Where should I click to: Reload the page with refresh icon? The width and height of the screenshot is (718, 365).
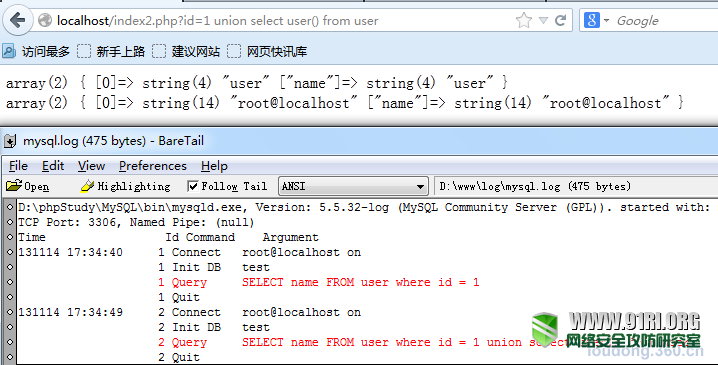(560, 20)
